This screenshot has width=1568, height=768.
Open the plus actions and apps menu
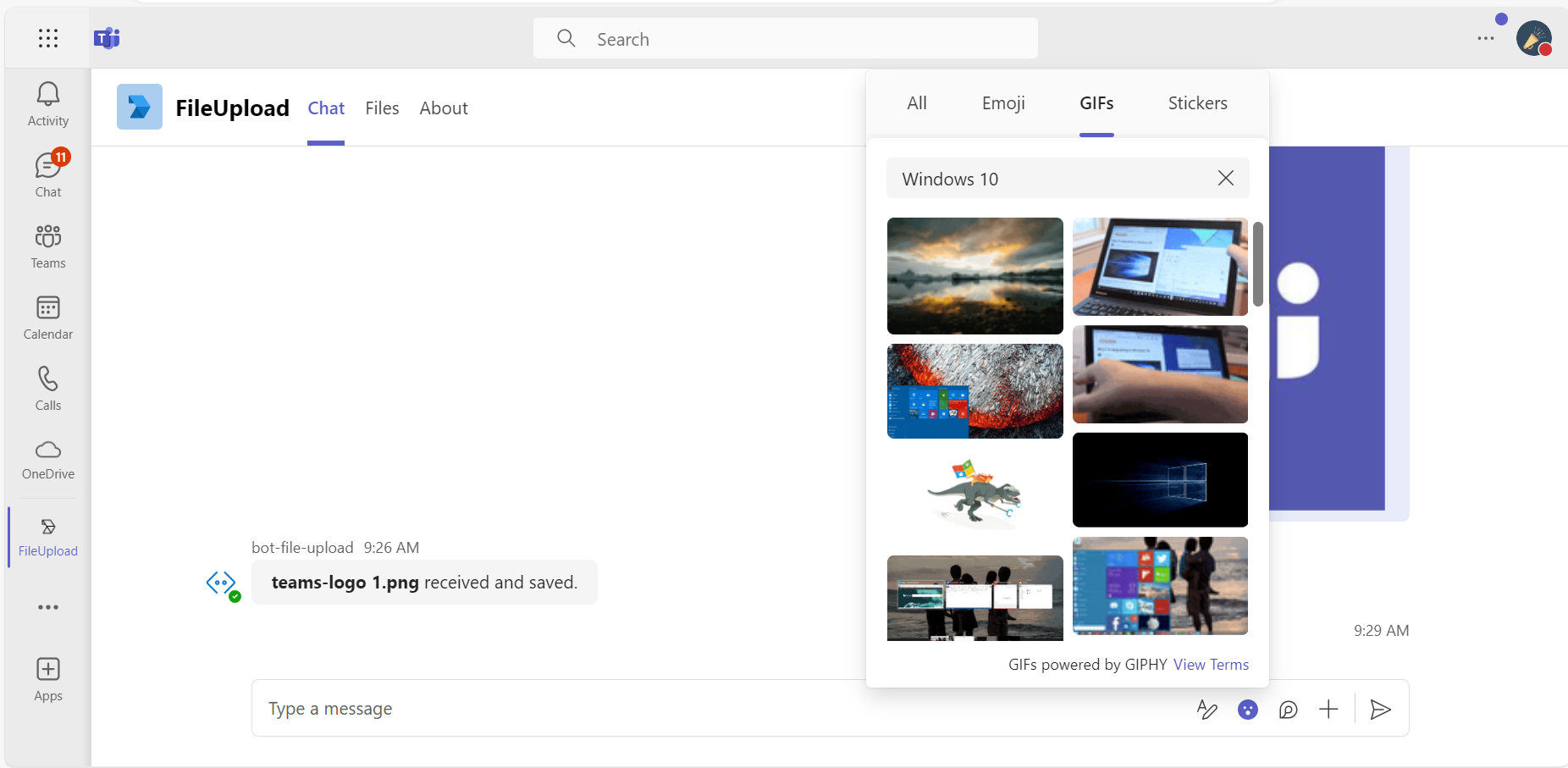pyautogui.click(x=1329, y=710)
